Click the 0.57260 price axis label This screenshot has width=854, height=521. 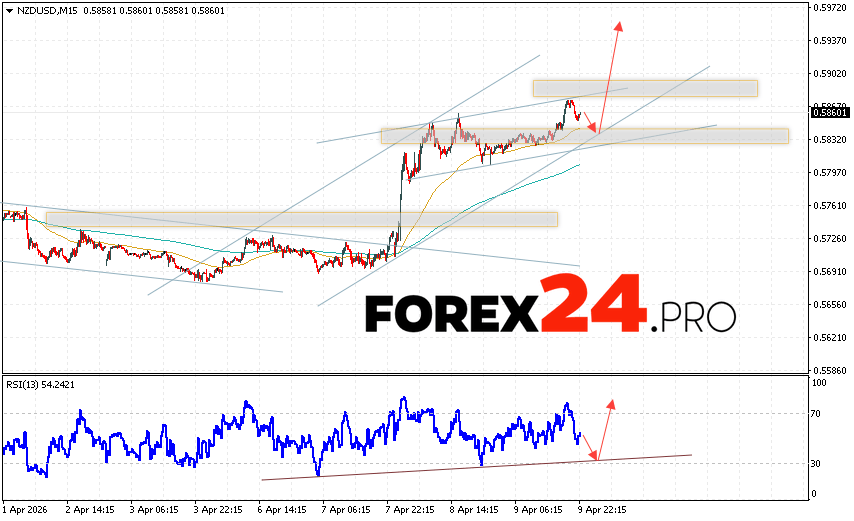pos(829,239)
